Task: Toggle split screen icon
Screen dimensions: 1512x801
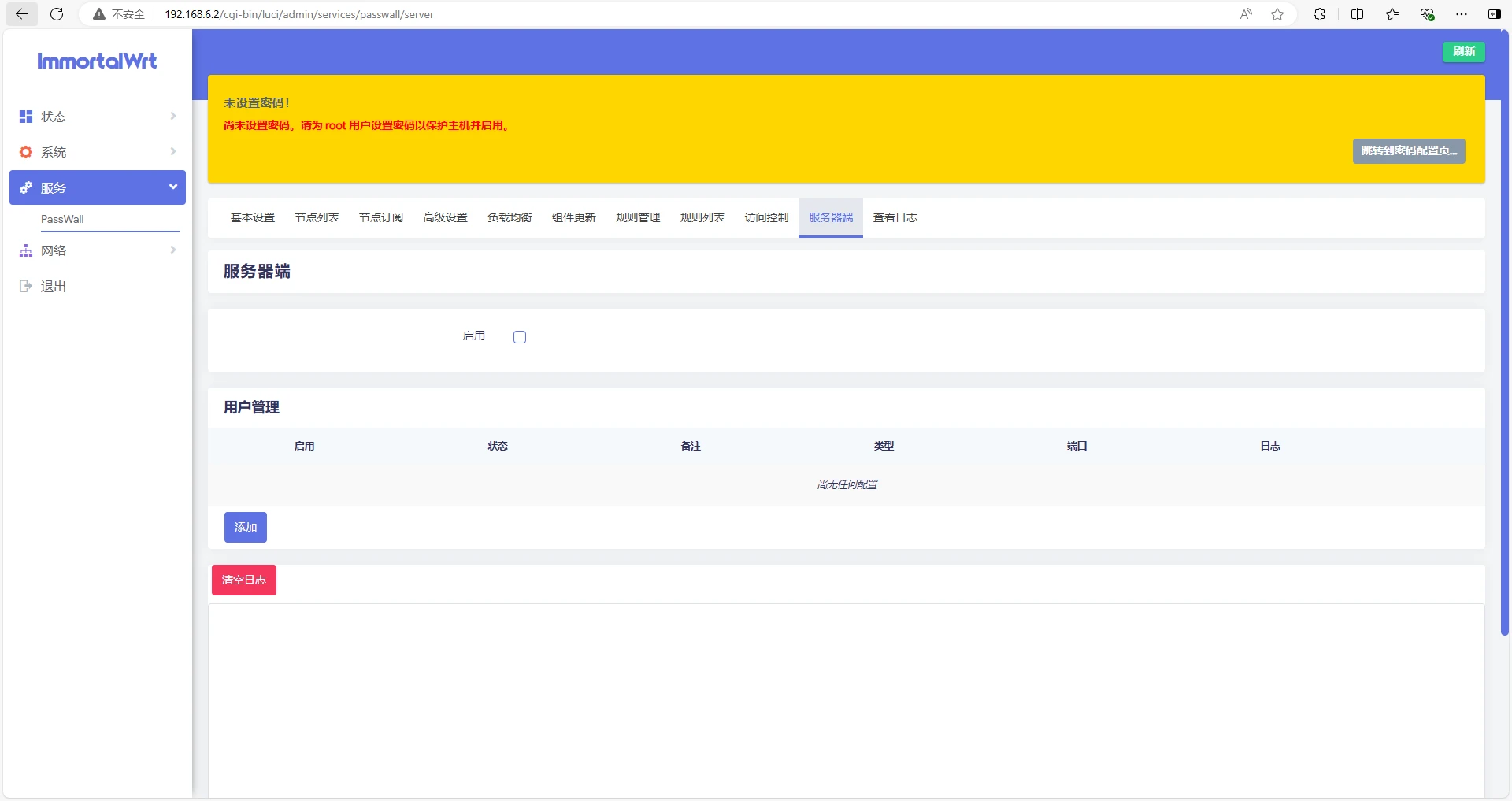Action: 1357,14
